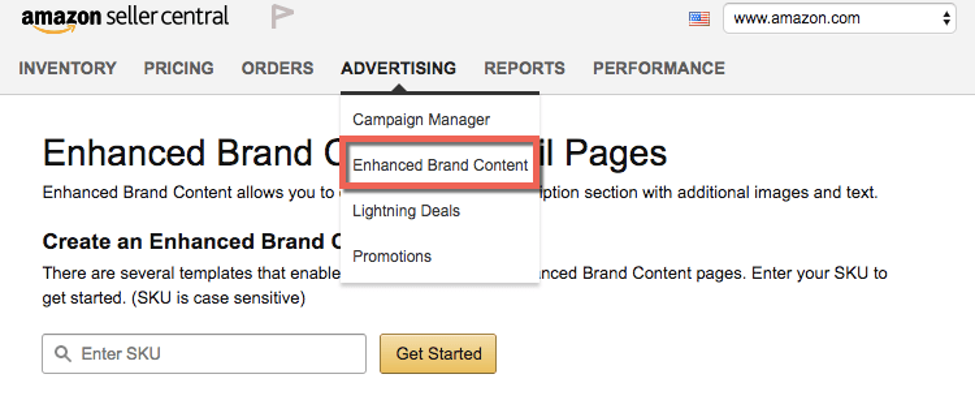Screen dimensions: 977x400
Task: Click the gray flag icon beside logo
Action: click(281, 17)
